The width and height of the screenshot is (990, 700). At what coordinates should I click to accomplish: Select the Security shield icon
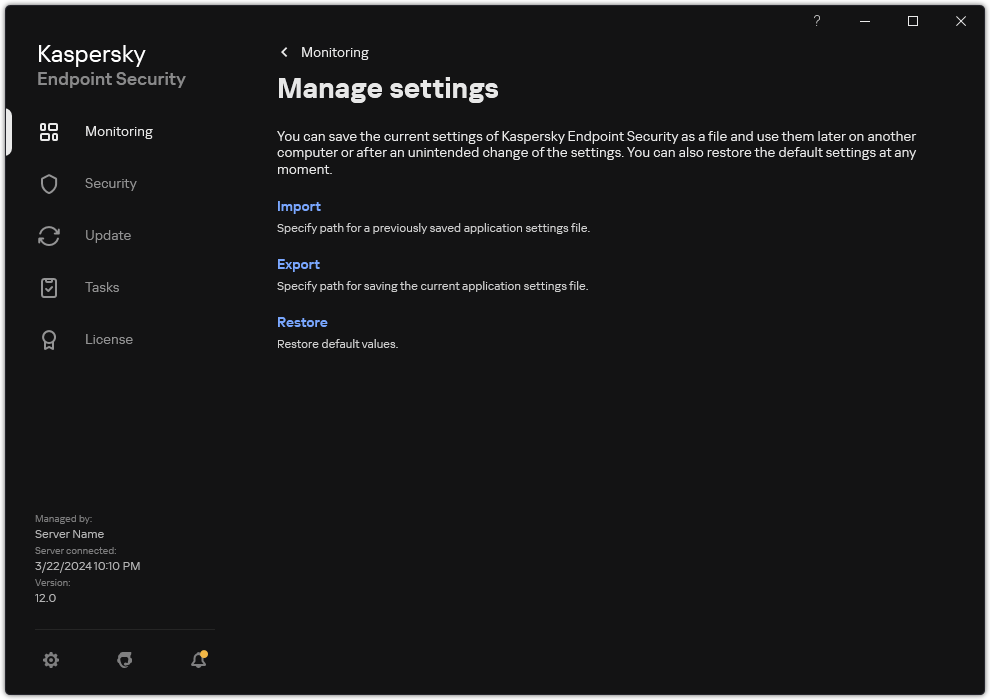[x=49, y=183]
